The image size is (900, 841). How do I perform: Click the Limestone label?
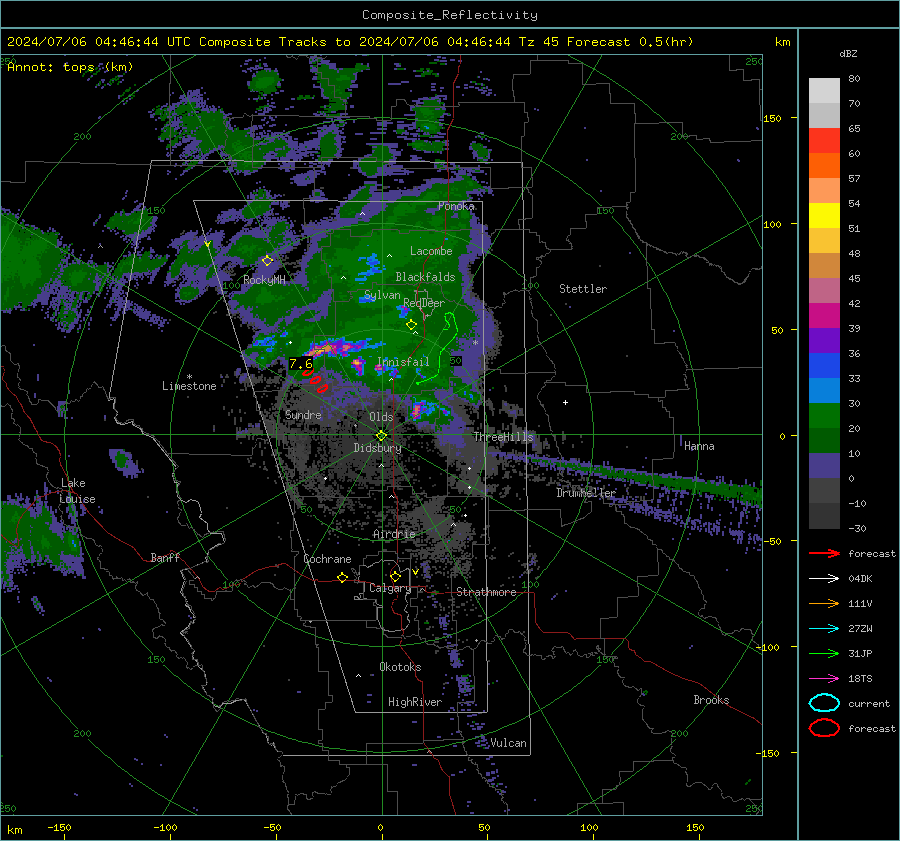coord(189,386)
